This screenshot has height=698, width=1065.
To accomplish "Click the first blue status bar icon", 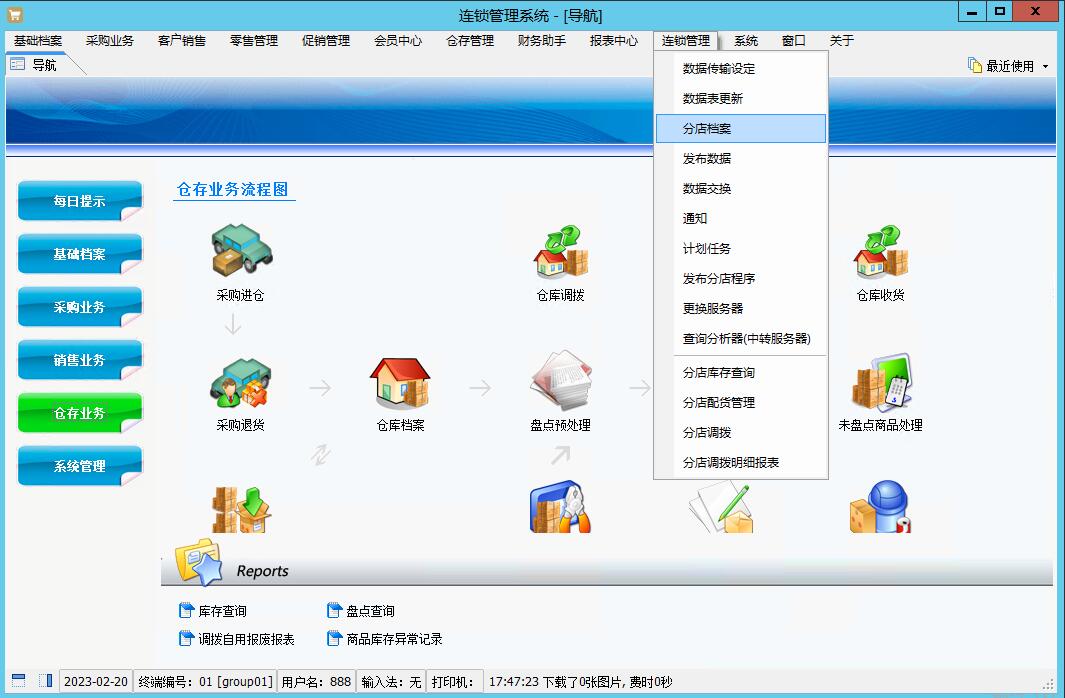I will tap(19, 680).
